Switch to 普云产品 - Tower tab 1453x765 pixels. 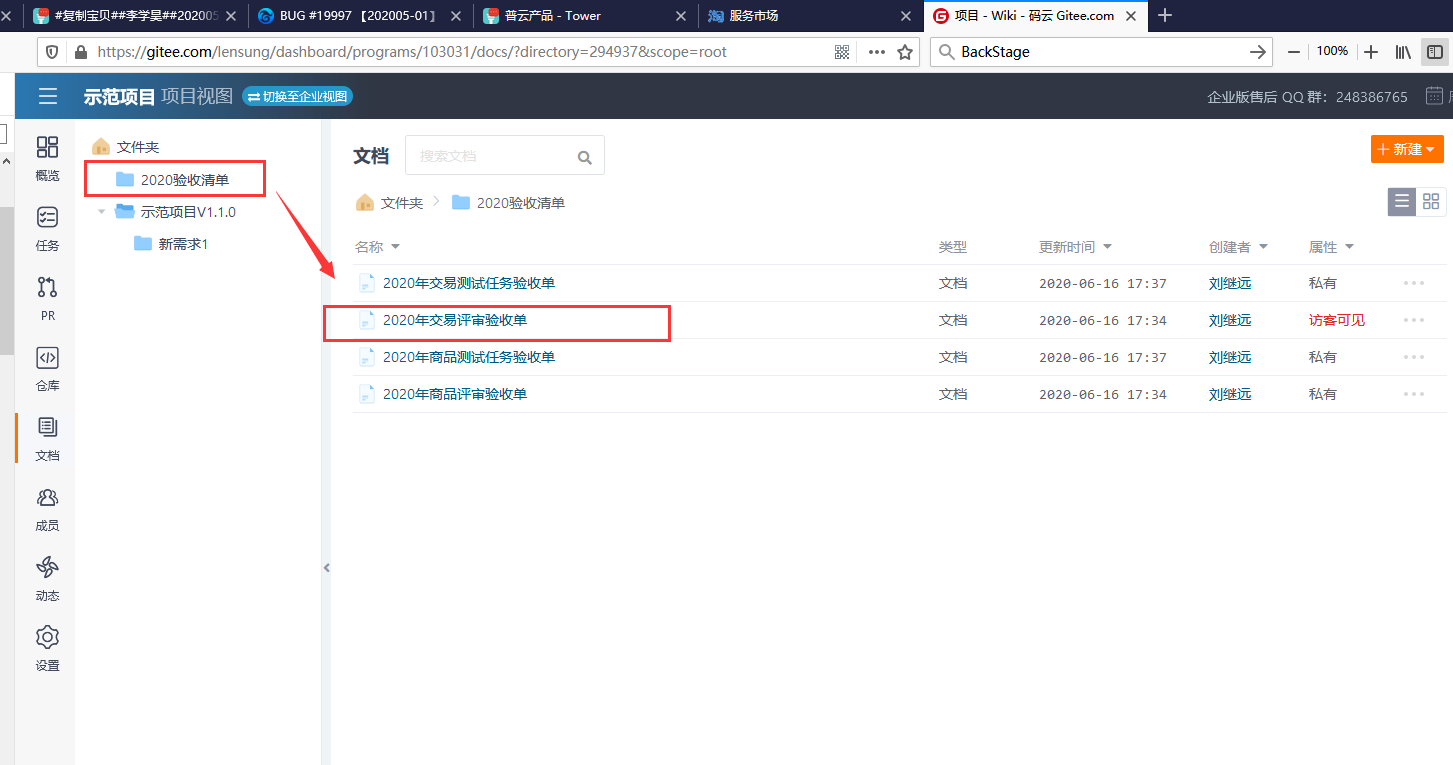pos(584,16)
